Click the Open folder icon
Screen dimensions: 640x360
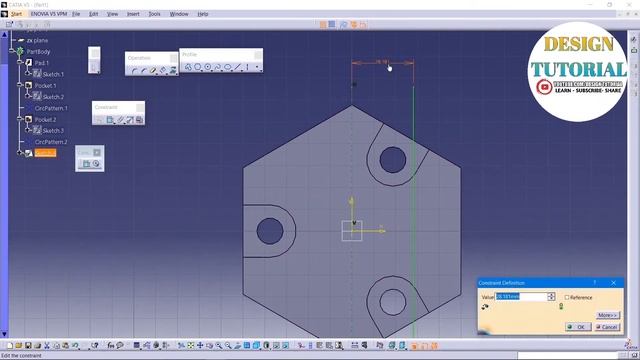click(x=19, y=346)
